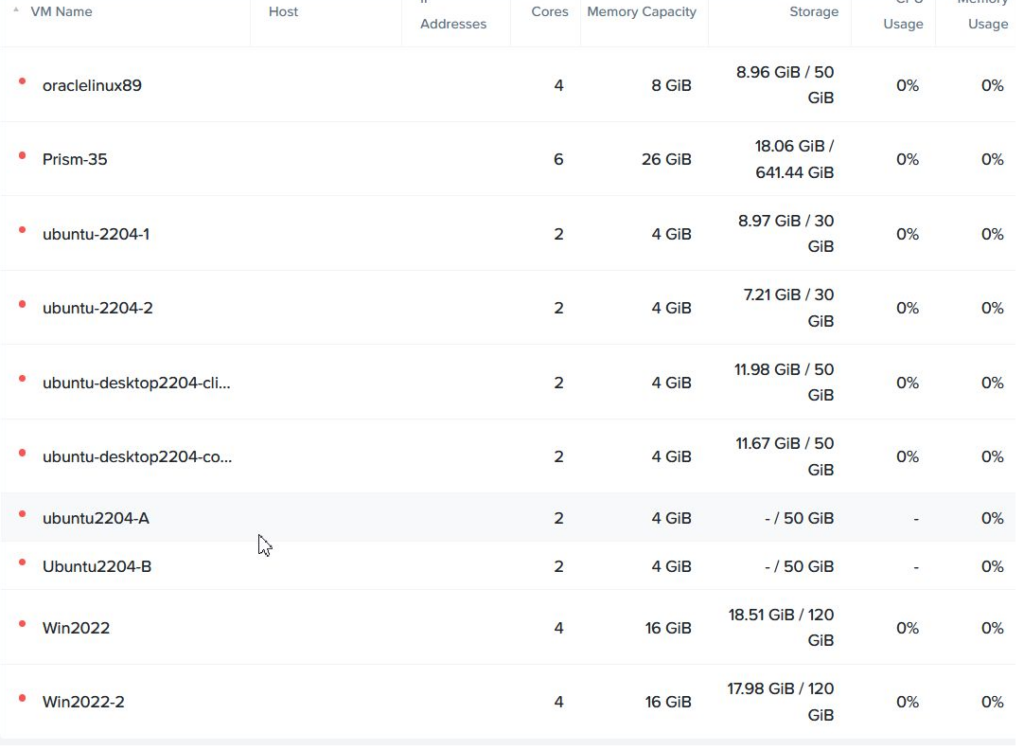Sort VMs by the Storage column header
Image resolution: width=1024 pixels, height=750 pixels.
[x=812, y=11]
